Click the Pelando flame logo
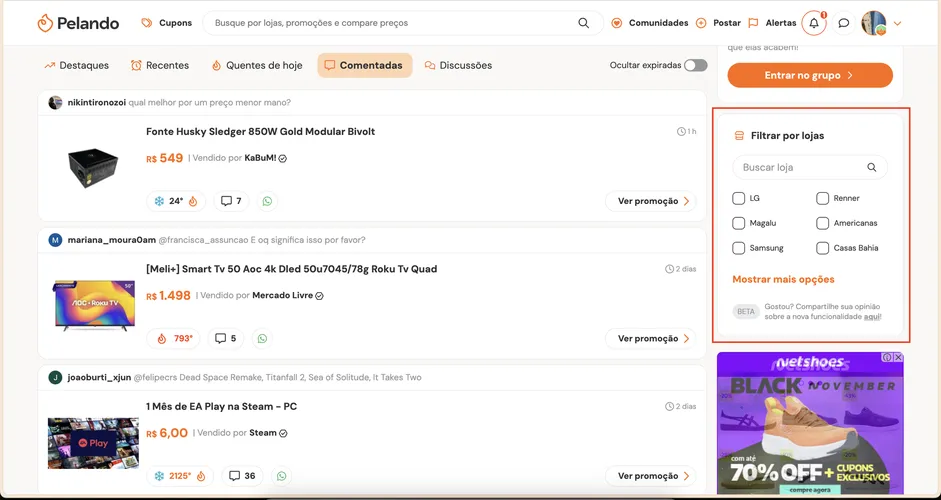941x500 pixels. (45, 23)
